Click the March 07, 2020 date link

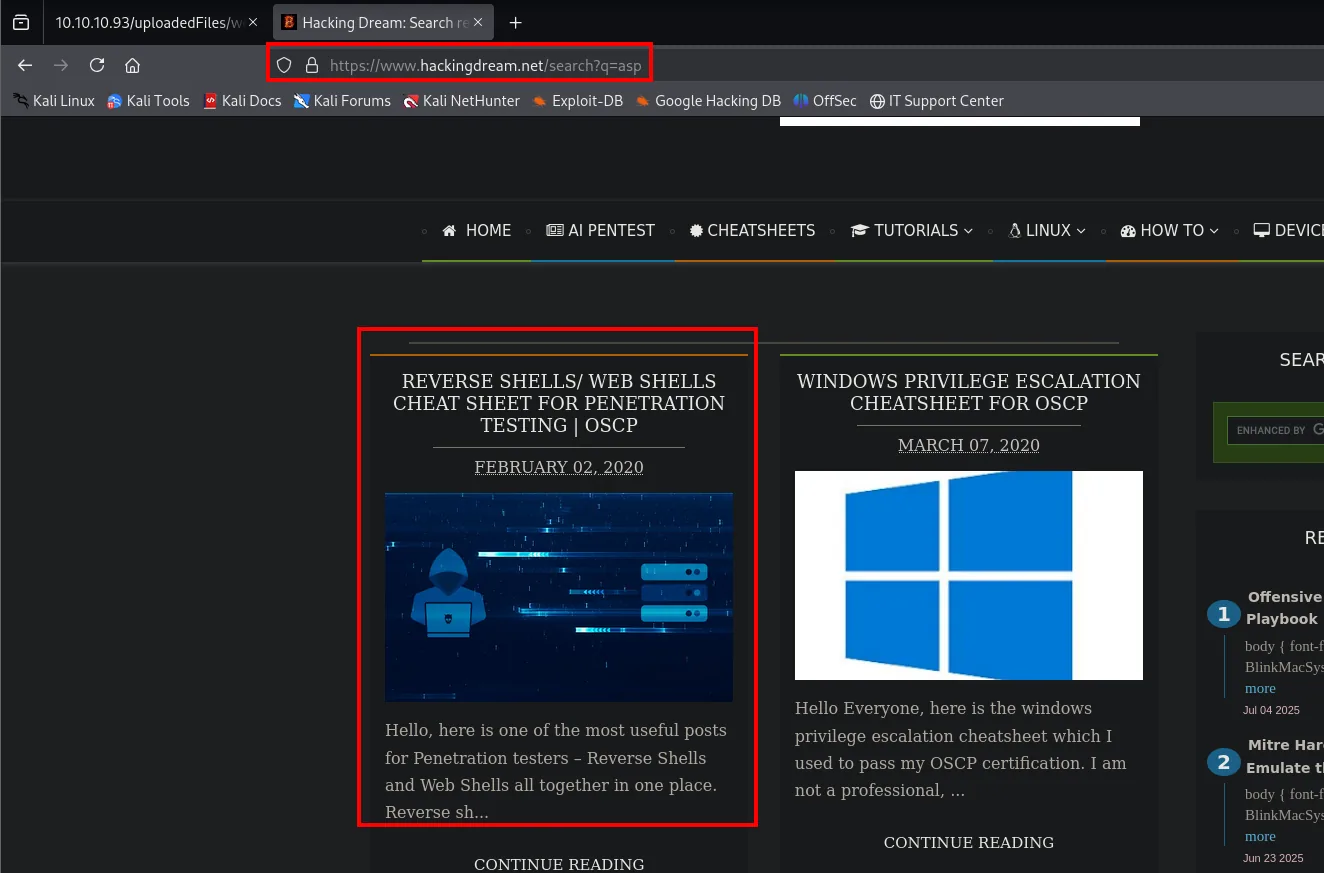pos(969,445)
